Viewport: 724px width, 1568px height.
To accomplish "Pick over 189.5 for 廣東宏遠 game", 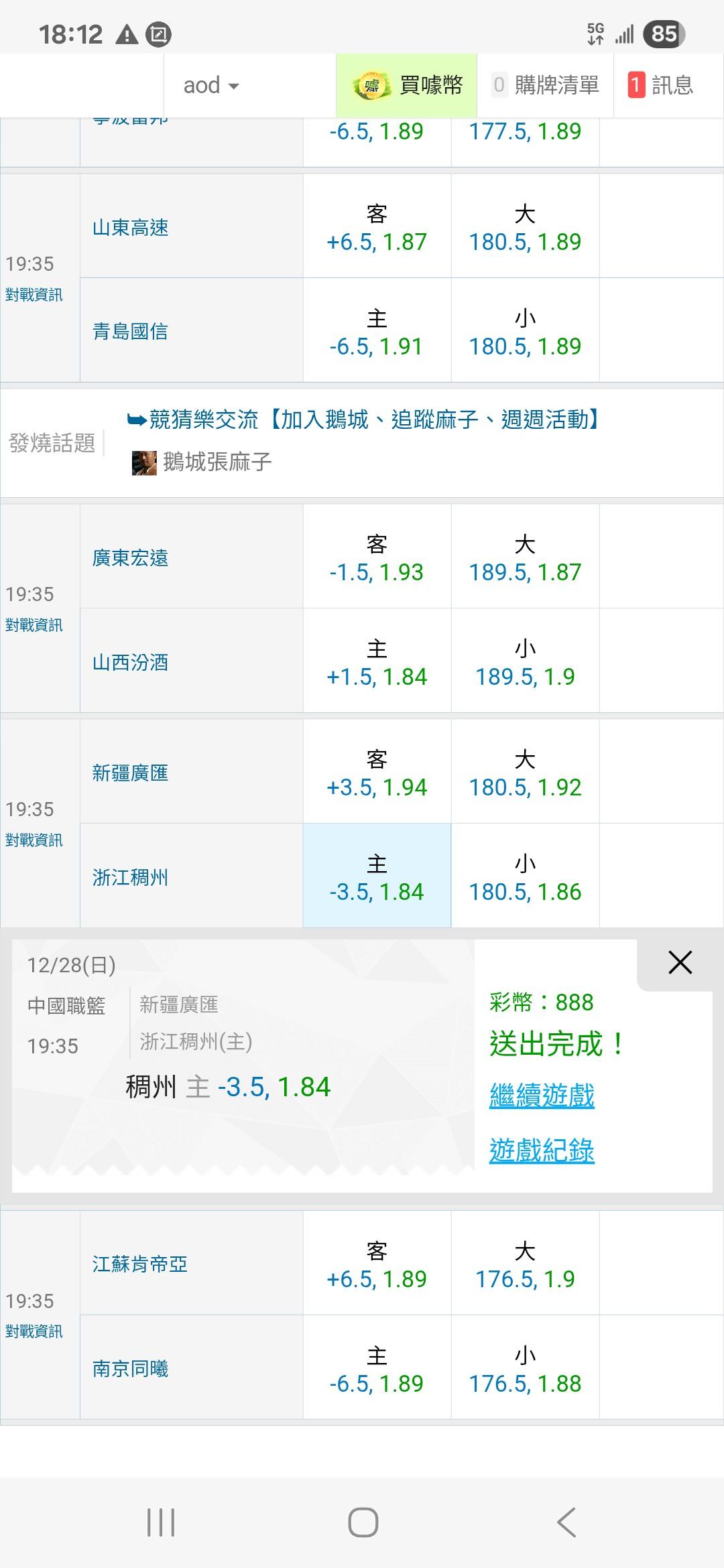I will point(525,559).
